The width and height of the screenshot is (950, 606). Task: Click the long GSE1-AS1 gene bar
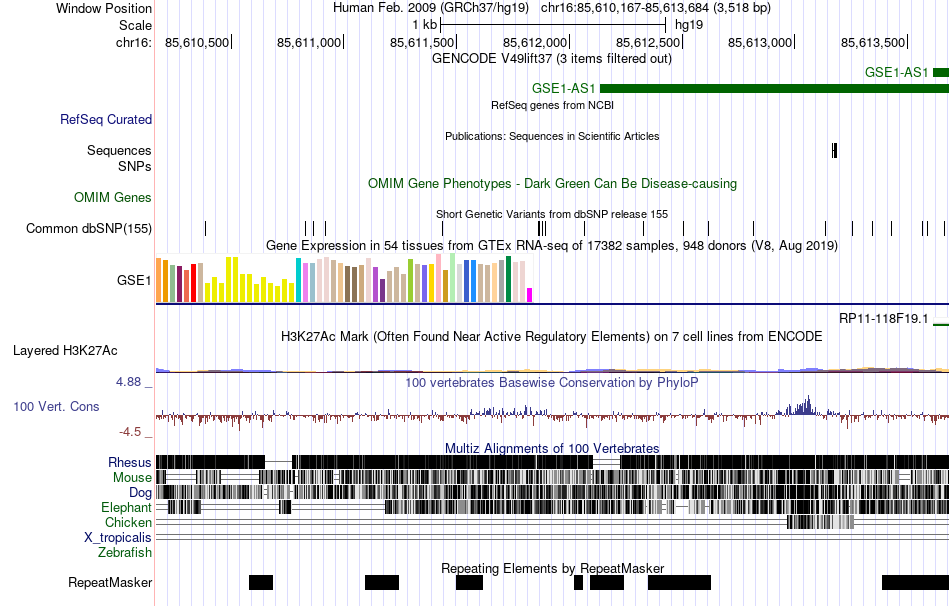(x=774, y=88)
